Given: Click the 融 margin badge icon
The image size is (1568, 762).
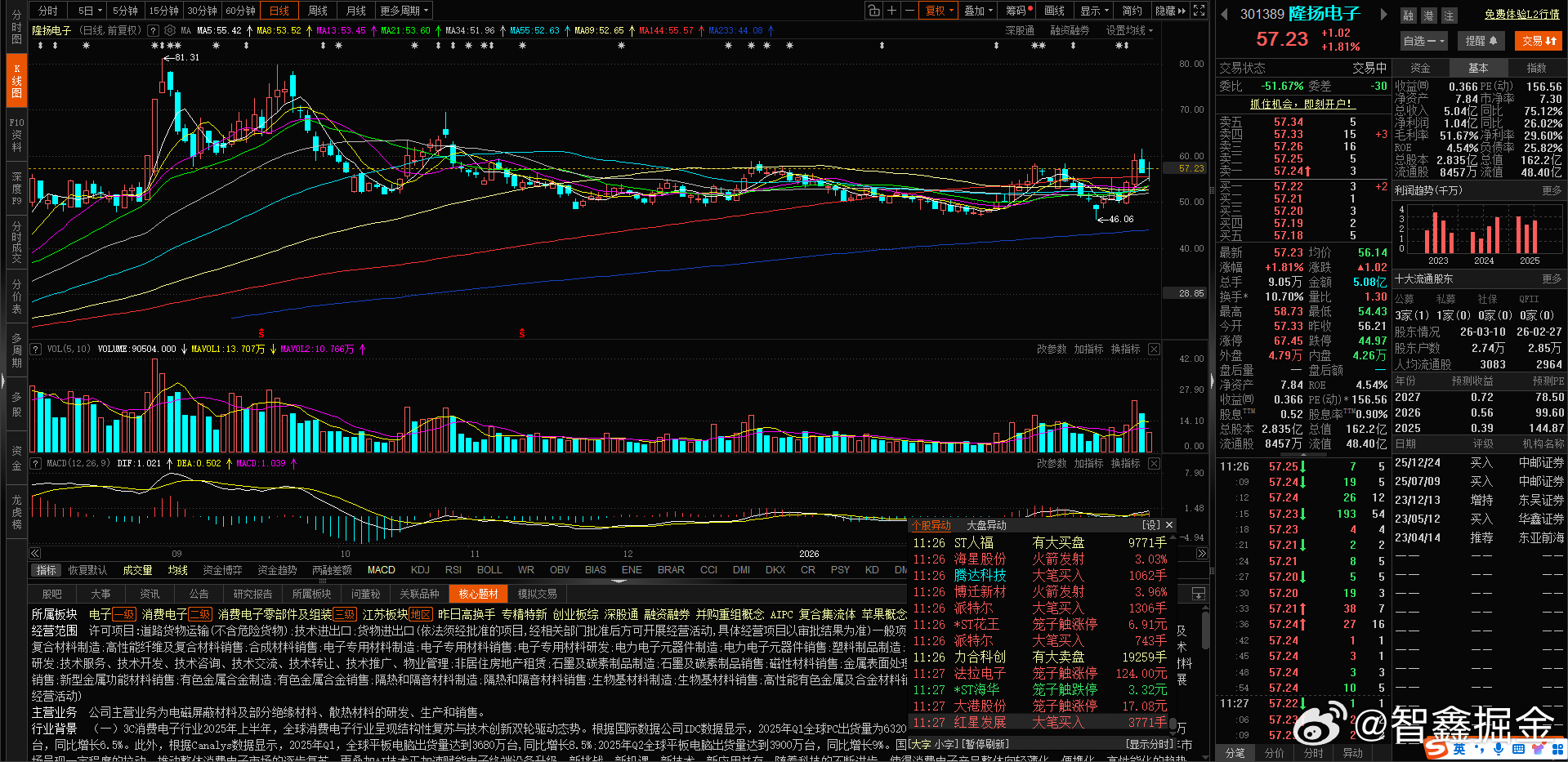Looking at the screenshot, I should [1408, 16].
